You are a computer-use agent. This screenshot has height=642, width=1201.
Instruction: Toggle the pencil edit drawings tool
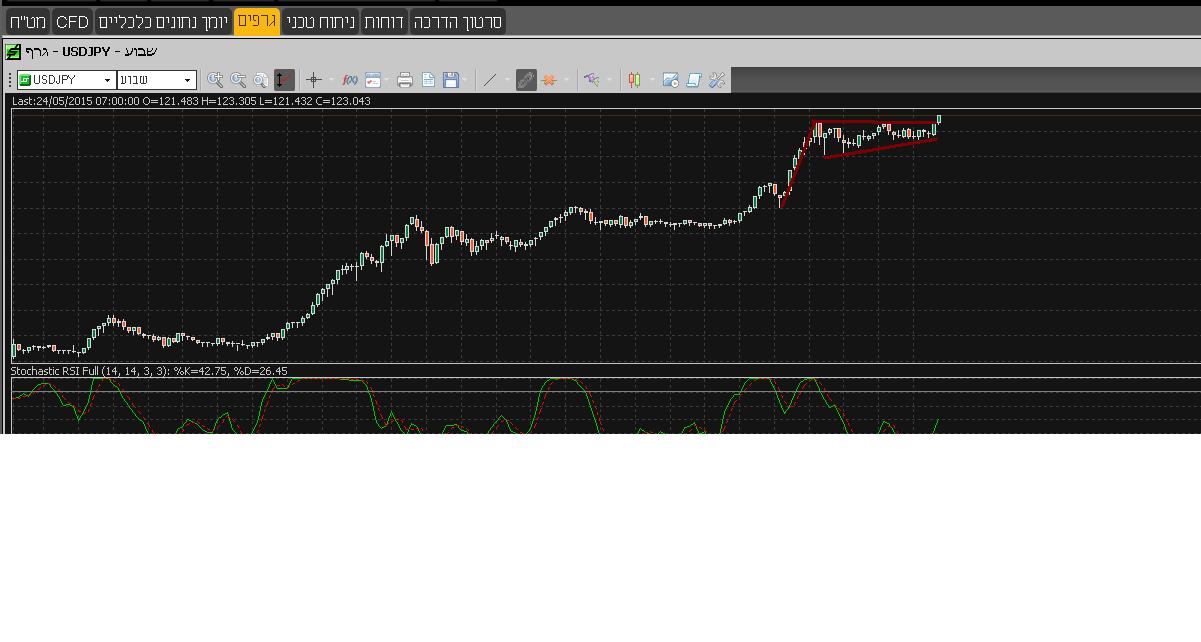(526, 80)
